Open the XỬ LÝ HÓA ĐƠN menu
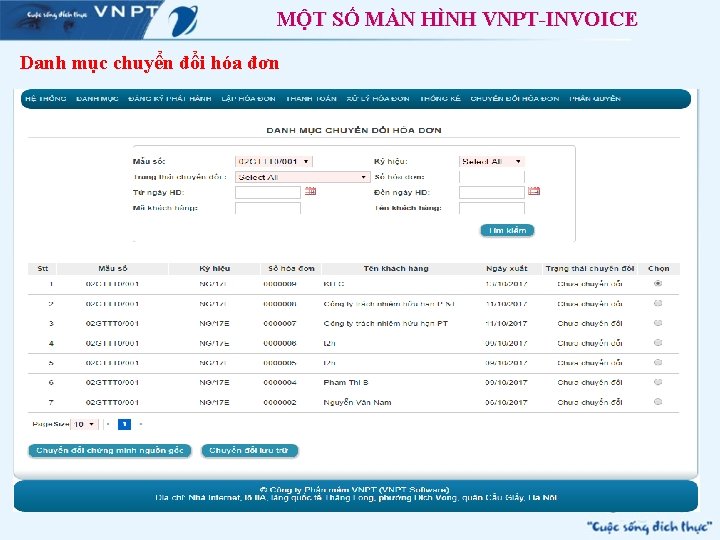This screenshot has height=540, width=720. [378, 99]
